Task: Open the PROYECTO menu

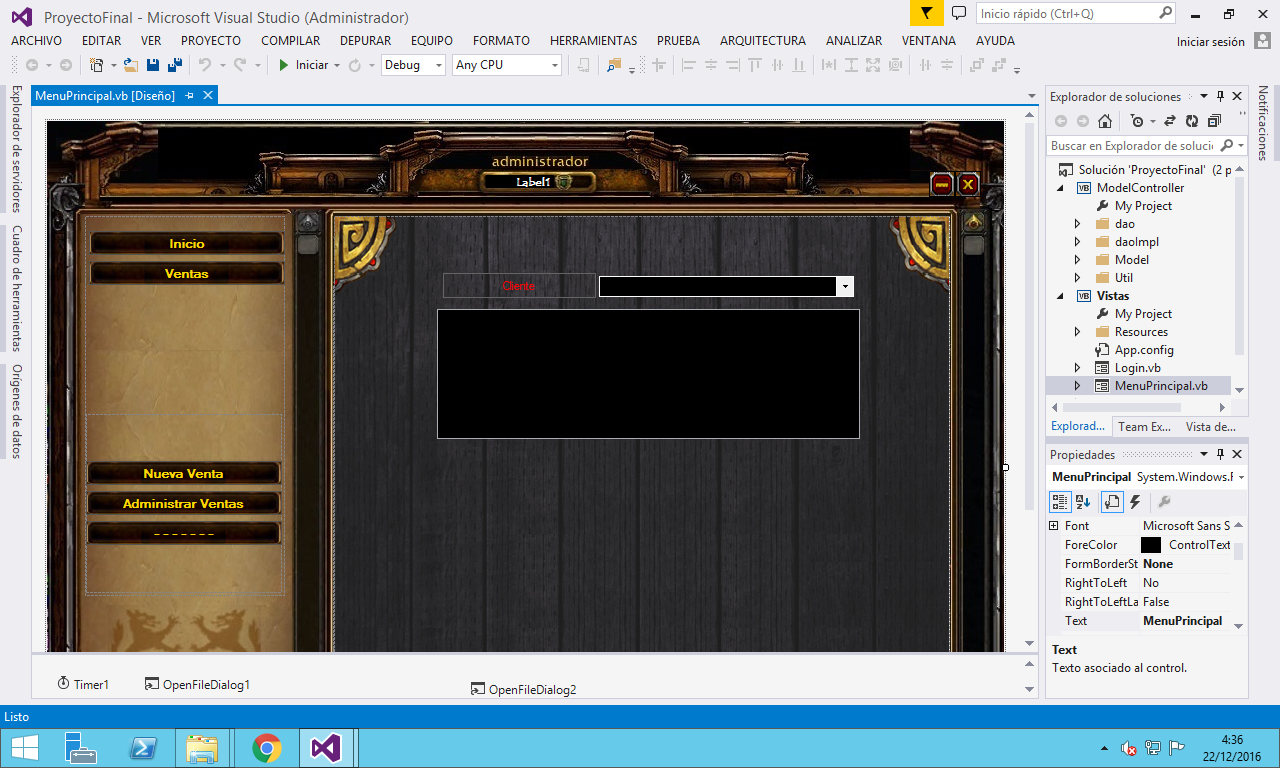Action: click(x=211, y=41)
